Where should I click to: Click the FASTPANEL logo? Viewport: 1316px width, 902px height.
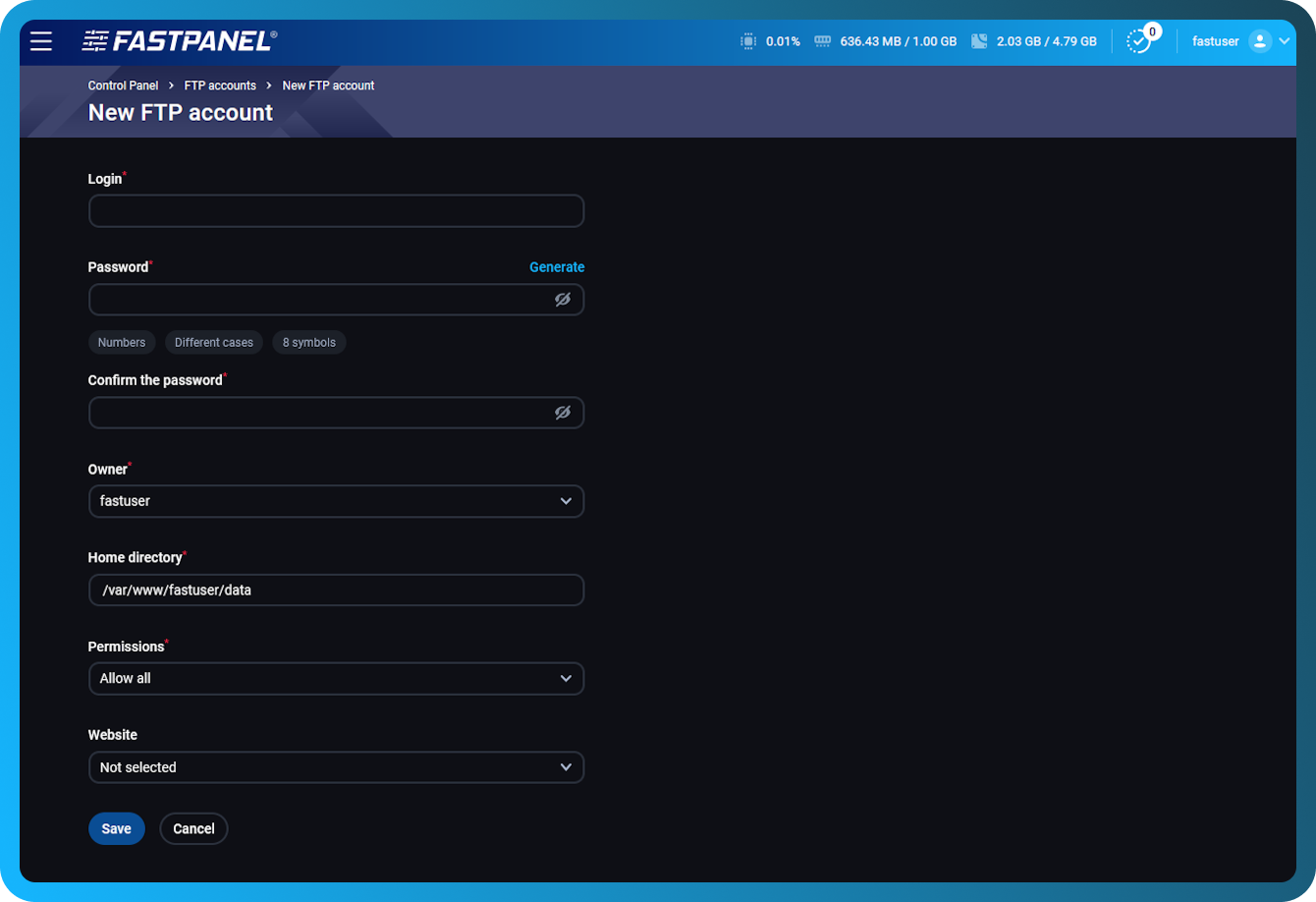(180, 40)
